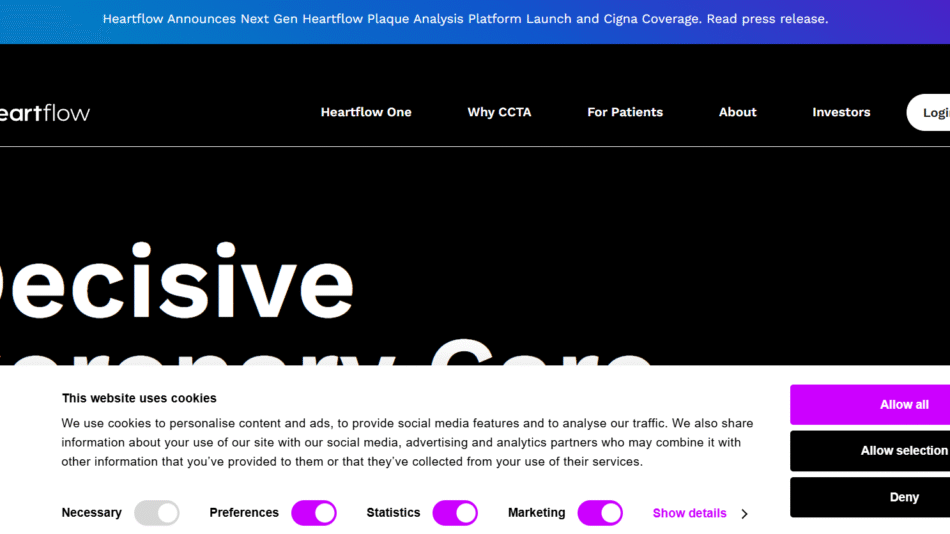This screenshot has height=534, width=950.
Task: Click the 'This website uses cookies' heading
Action: pos(139,398)
